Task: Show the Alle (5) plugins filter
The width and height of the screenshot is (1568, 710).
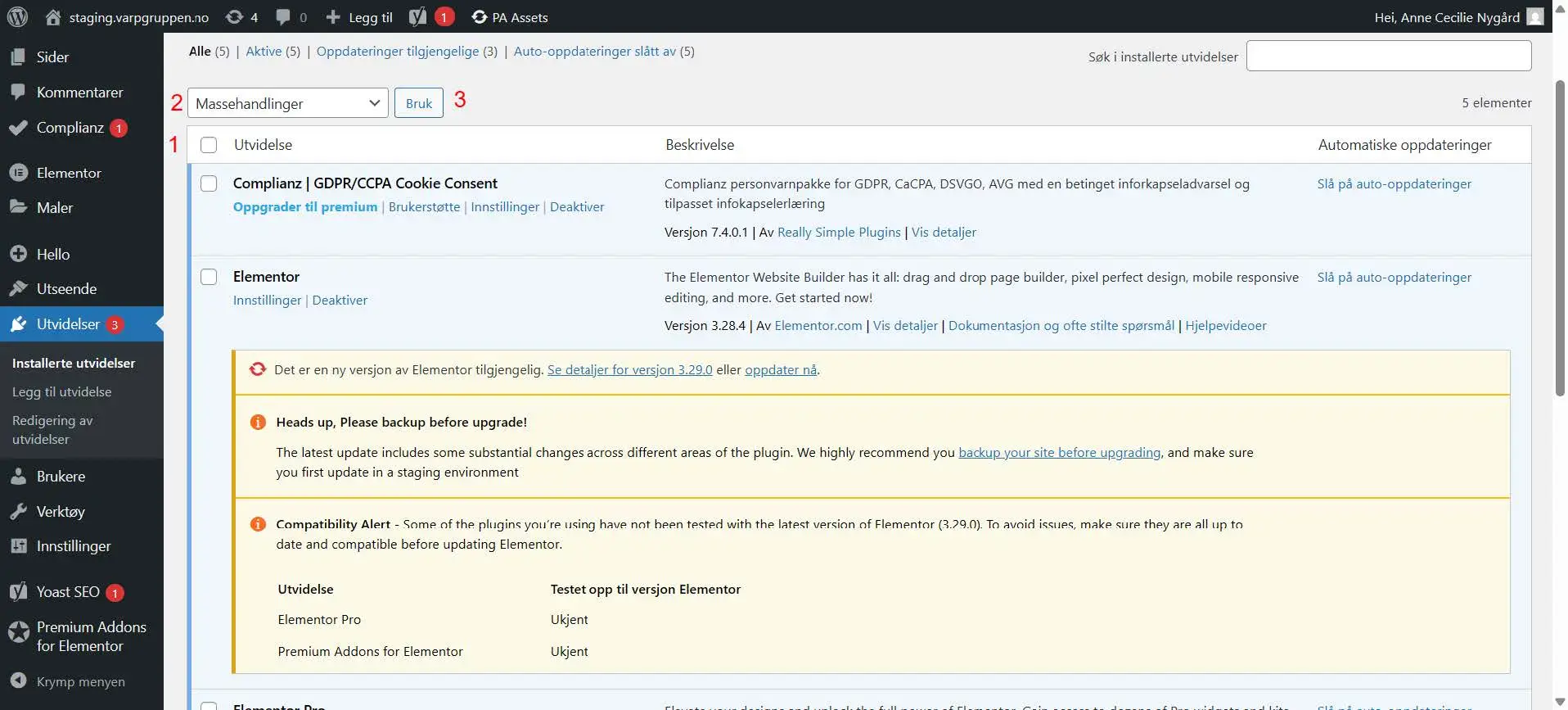Action: click(x=209, y=51)
